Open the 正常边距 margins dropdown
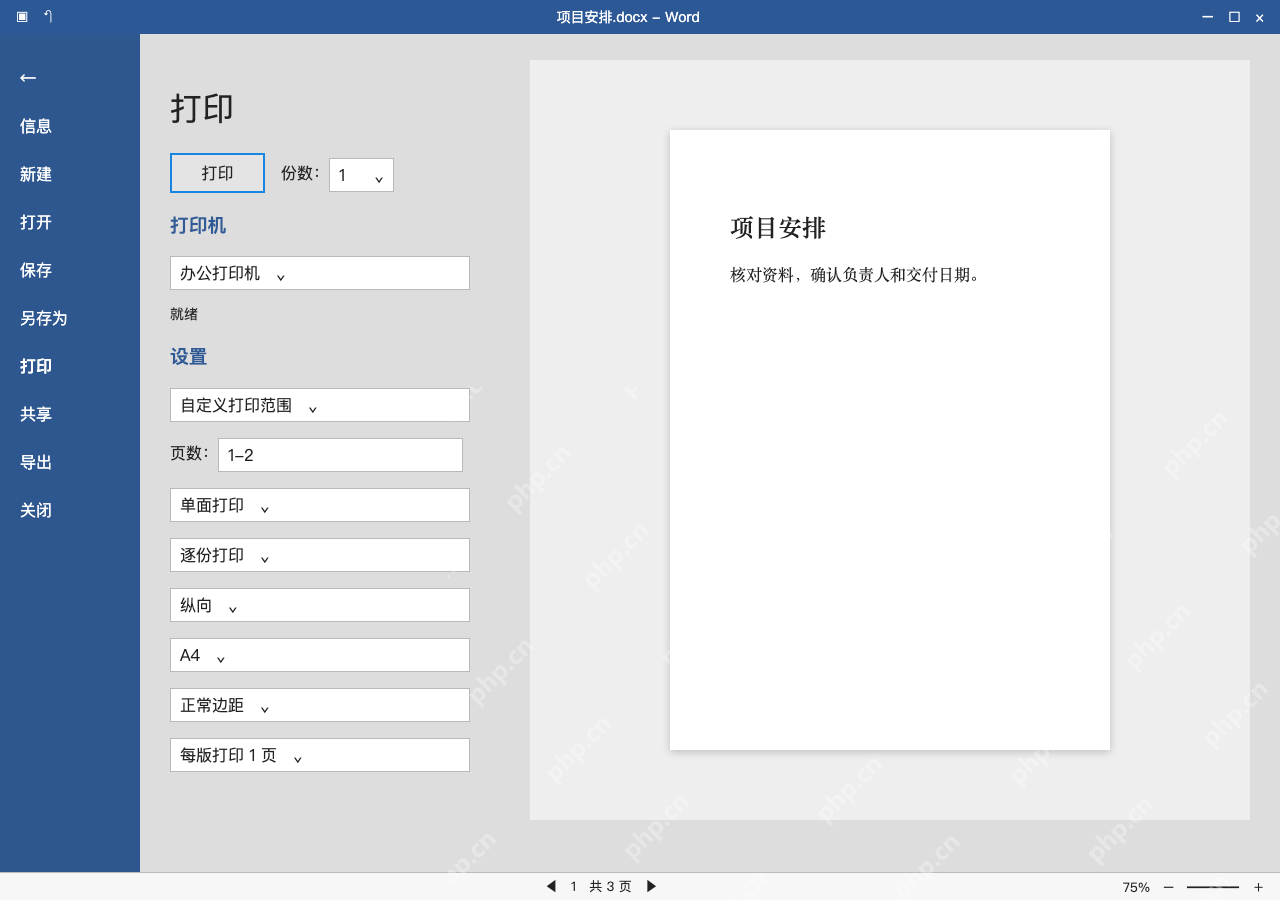 320,705
